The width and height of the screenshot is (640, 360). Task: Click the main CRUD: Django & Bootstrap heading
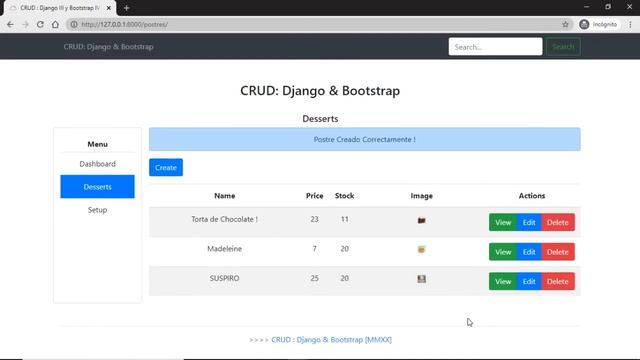coord(320,91)
